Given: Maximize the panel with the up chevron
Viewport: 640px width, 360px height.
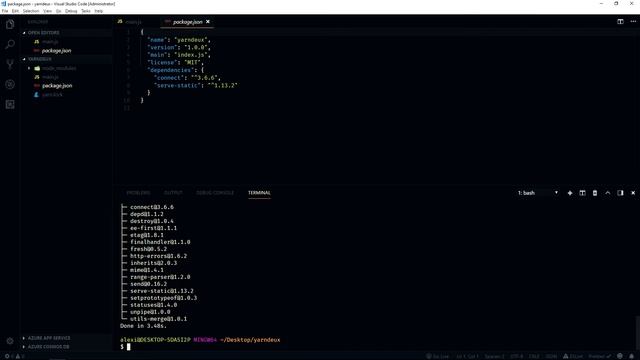Looking at the screenshot, I should [x=608, y=193].
